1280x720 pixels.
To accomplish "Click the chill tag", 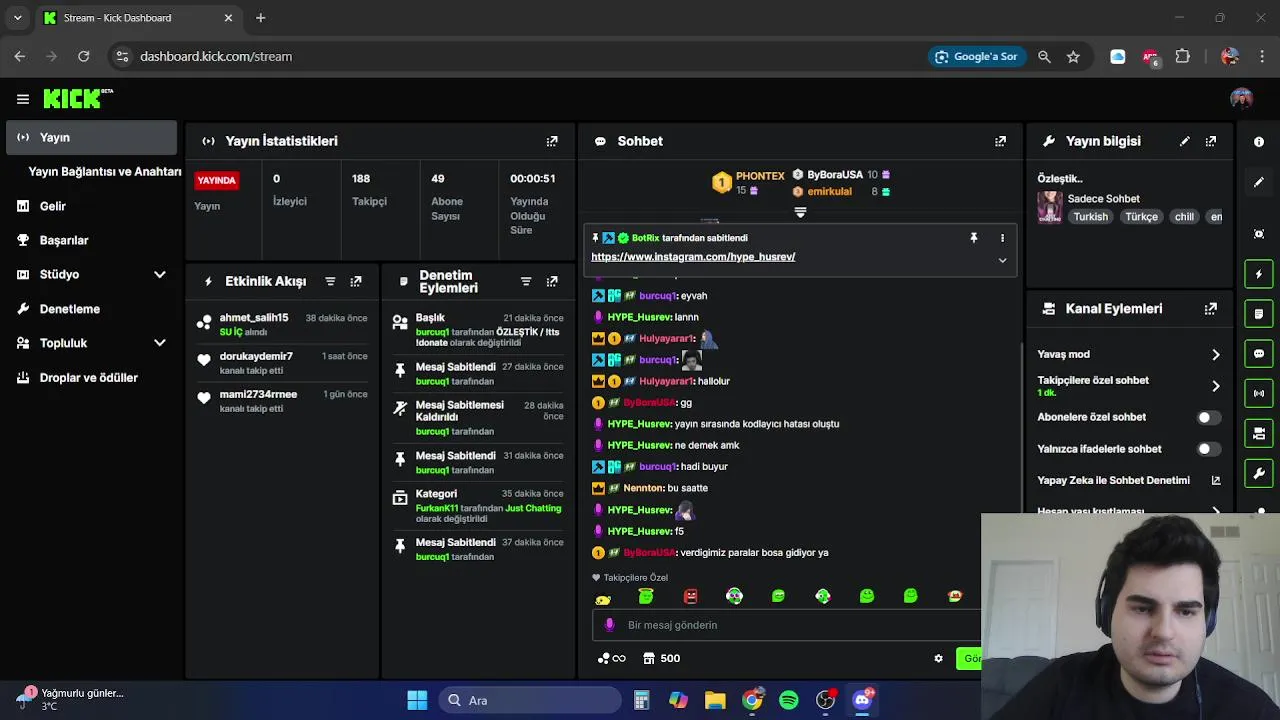I will pos(1184,217).
